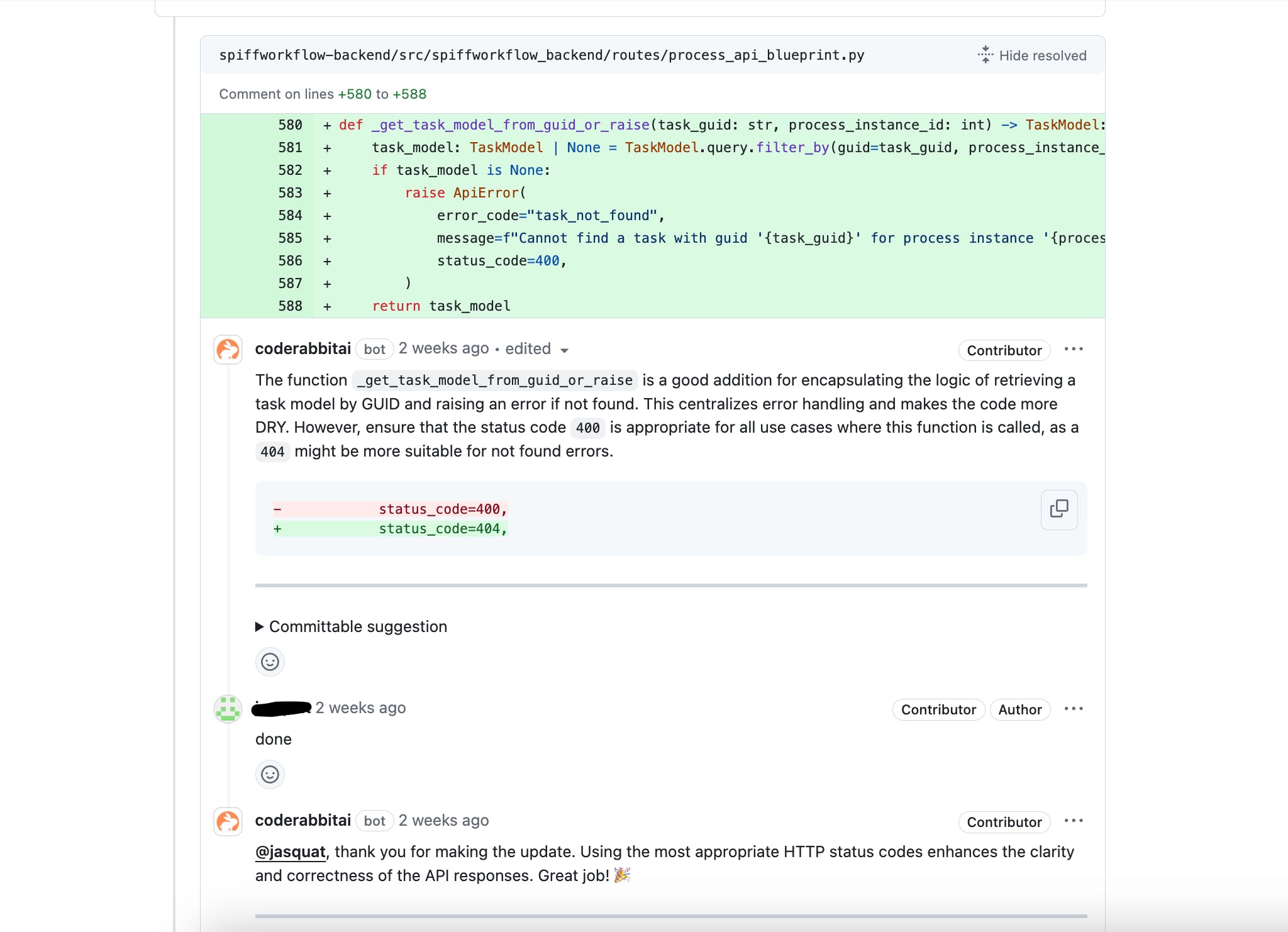Expand the Committable suggestion section
1288x932 pixels.
click(351, 626)
